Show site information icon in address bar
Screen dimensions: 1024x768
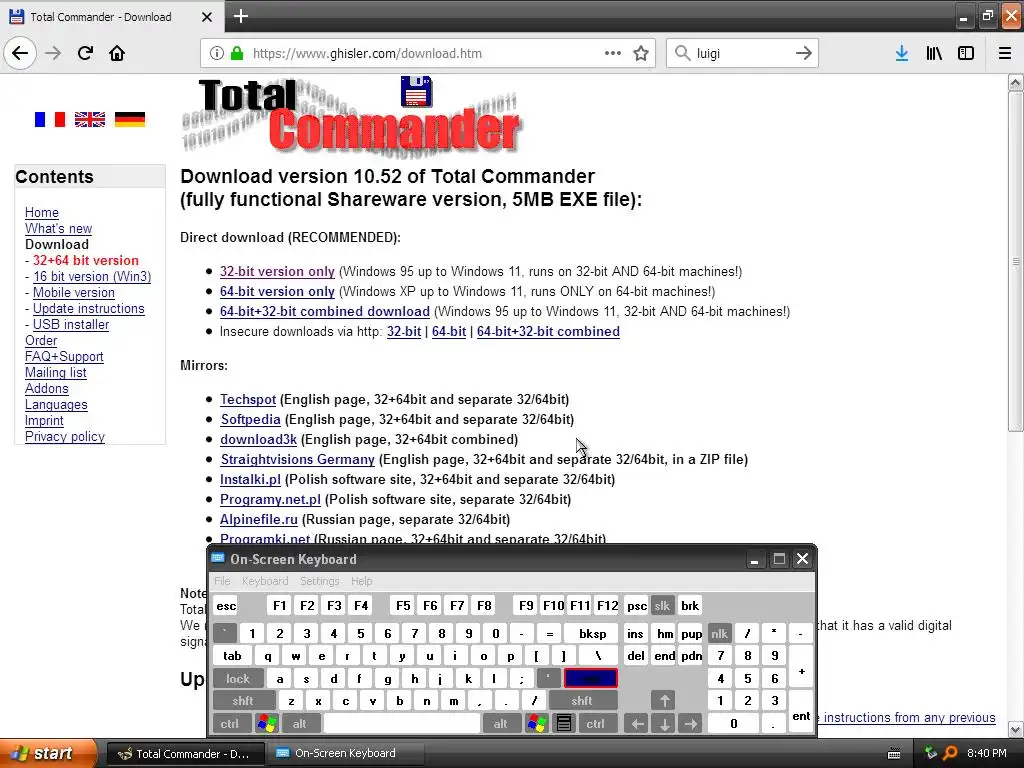tap(217, 54)
